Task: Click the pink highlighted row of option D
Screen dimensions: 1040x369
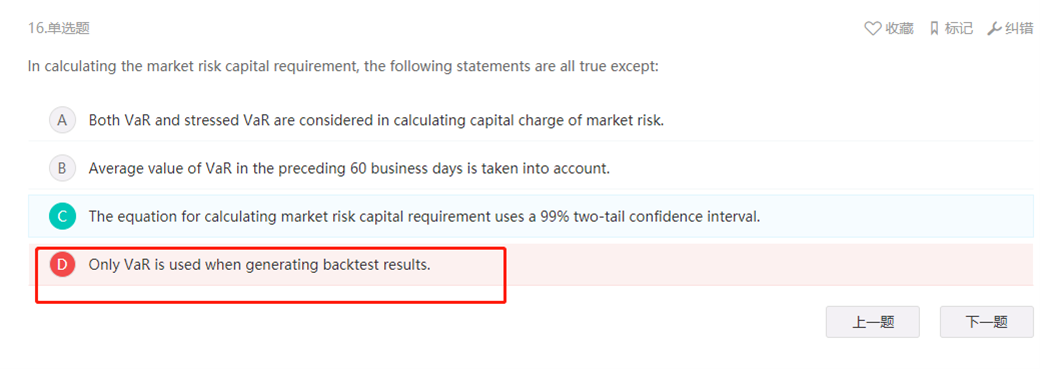Action: pos(531,264)
